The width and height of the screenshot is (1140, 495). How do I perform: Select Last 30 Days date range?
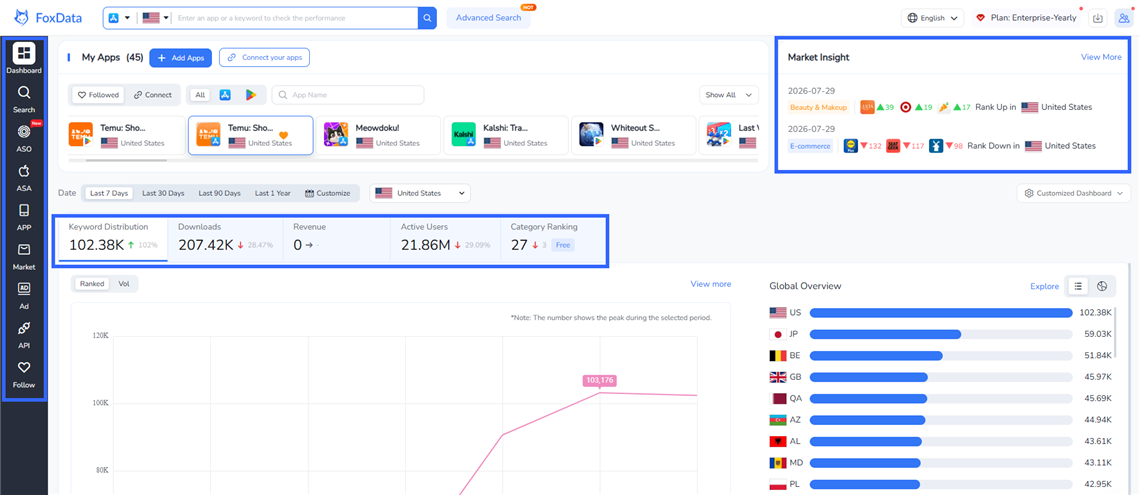coord(163,193)
